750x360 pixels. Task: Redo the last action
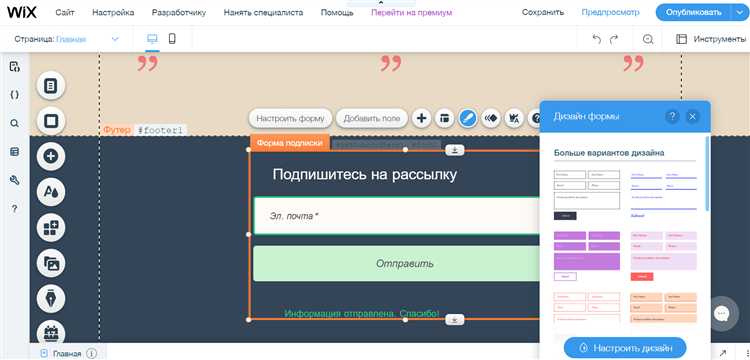[x=614, y=39]
